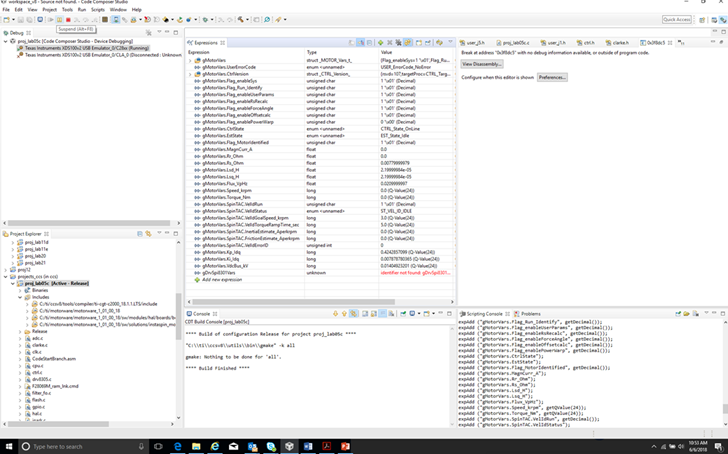Open the Scripts menu

98,9
